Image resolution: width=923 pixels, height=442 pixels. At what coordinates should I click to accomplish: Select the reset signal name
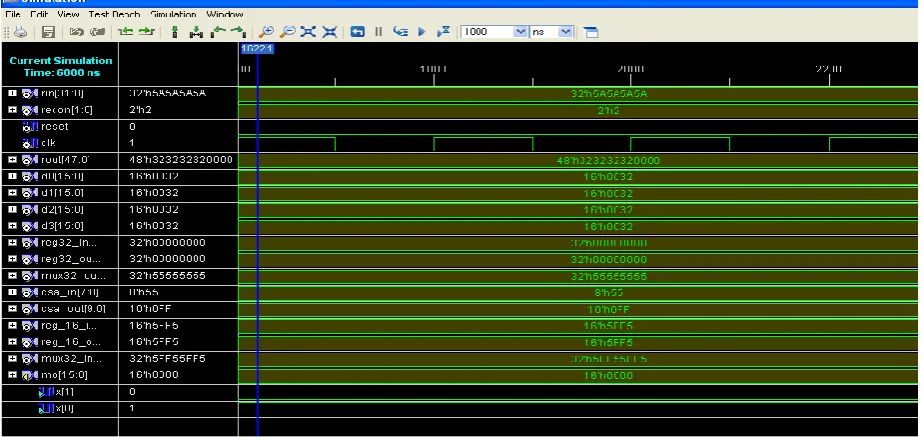coord(54,127)
